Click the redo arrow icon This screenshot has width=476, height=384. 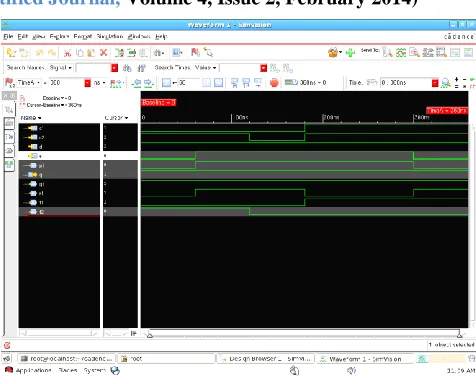coord(52,53)
